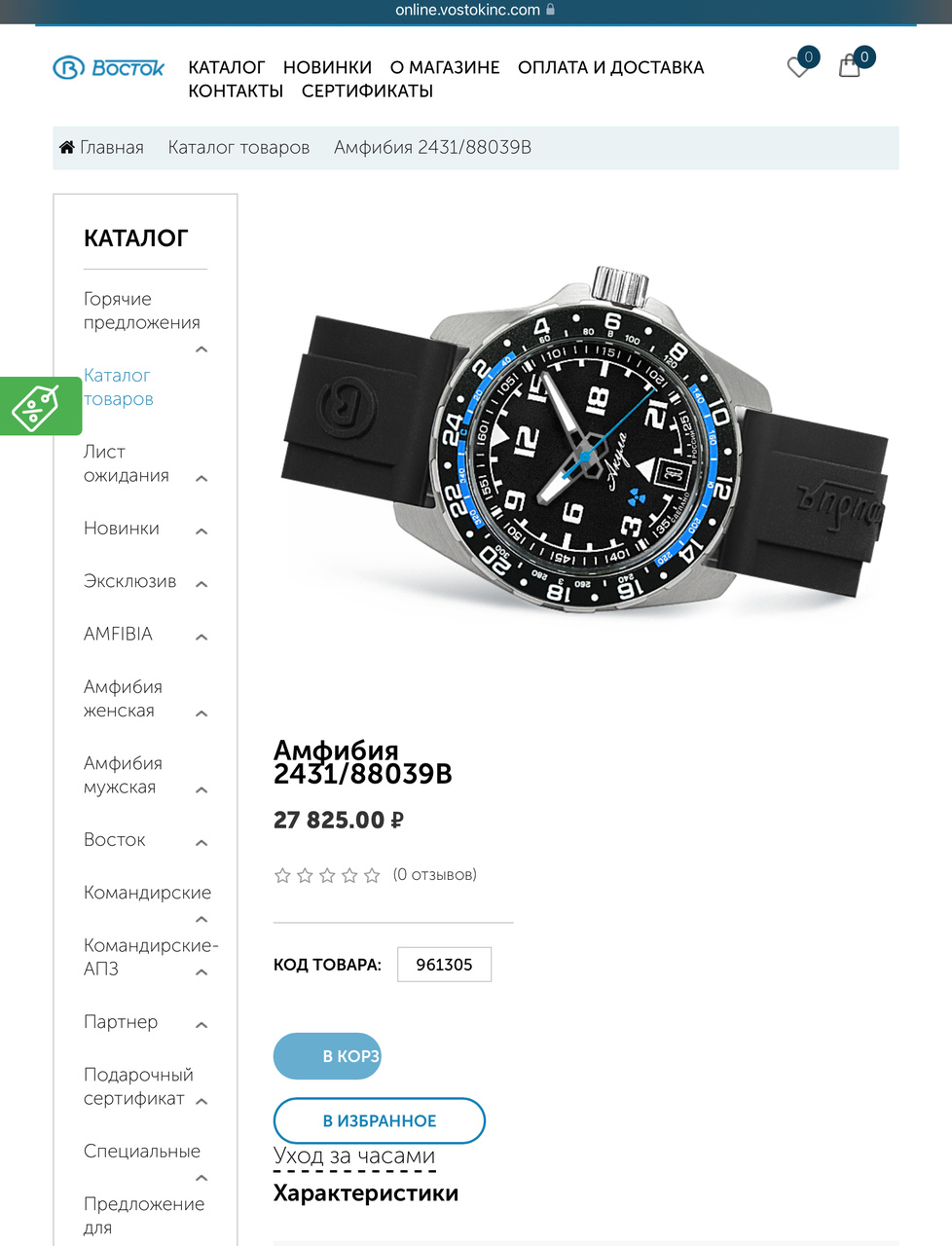The image size is (952, 1246).
Task: Select the third rating star
Action: 327,875
